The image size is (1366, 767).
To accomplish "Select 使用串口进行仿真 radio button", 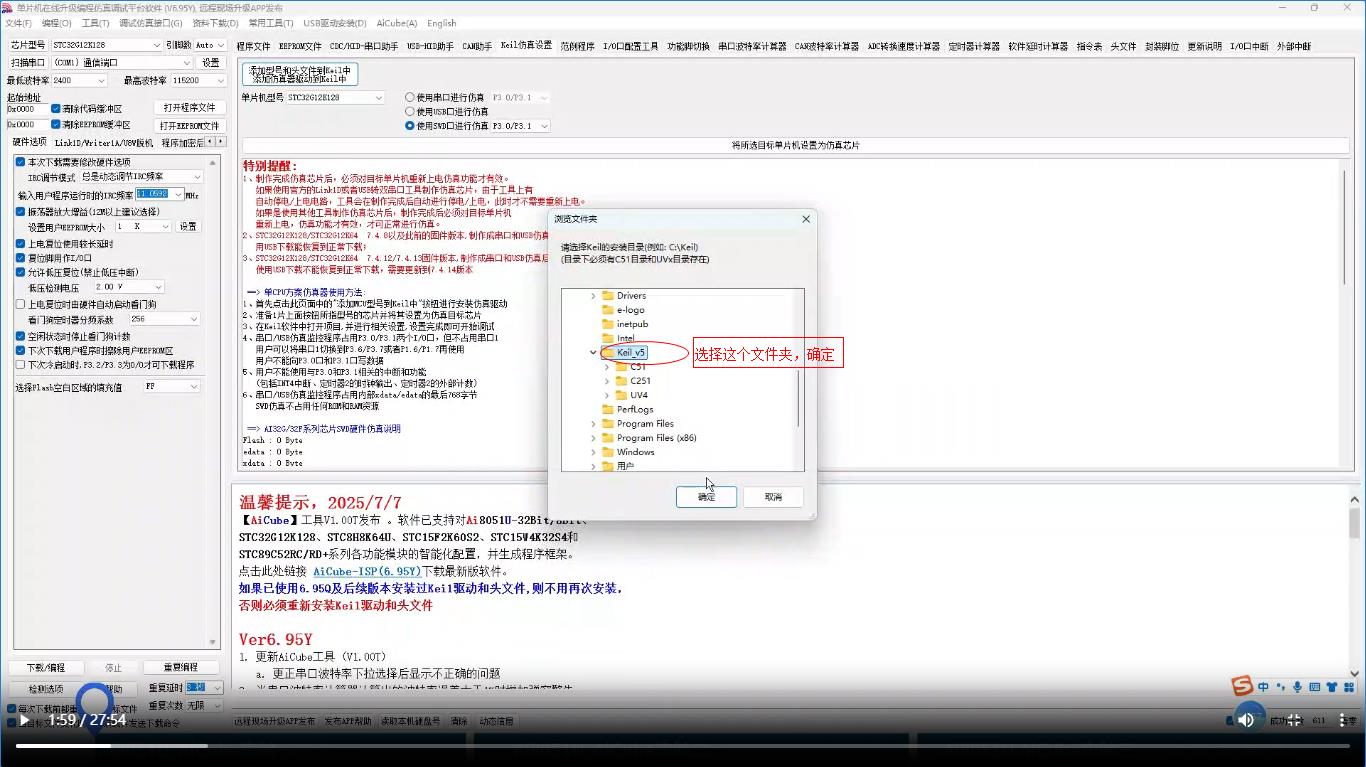I will [x=410, y=98].
